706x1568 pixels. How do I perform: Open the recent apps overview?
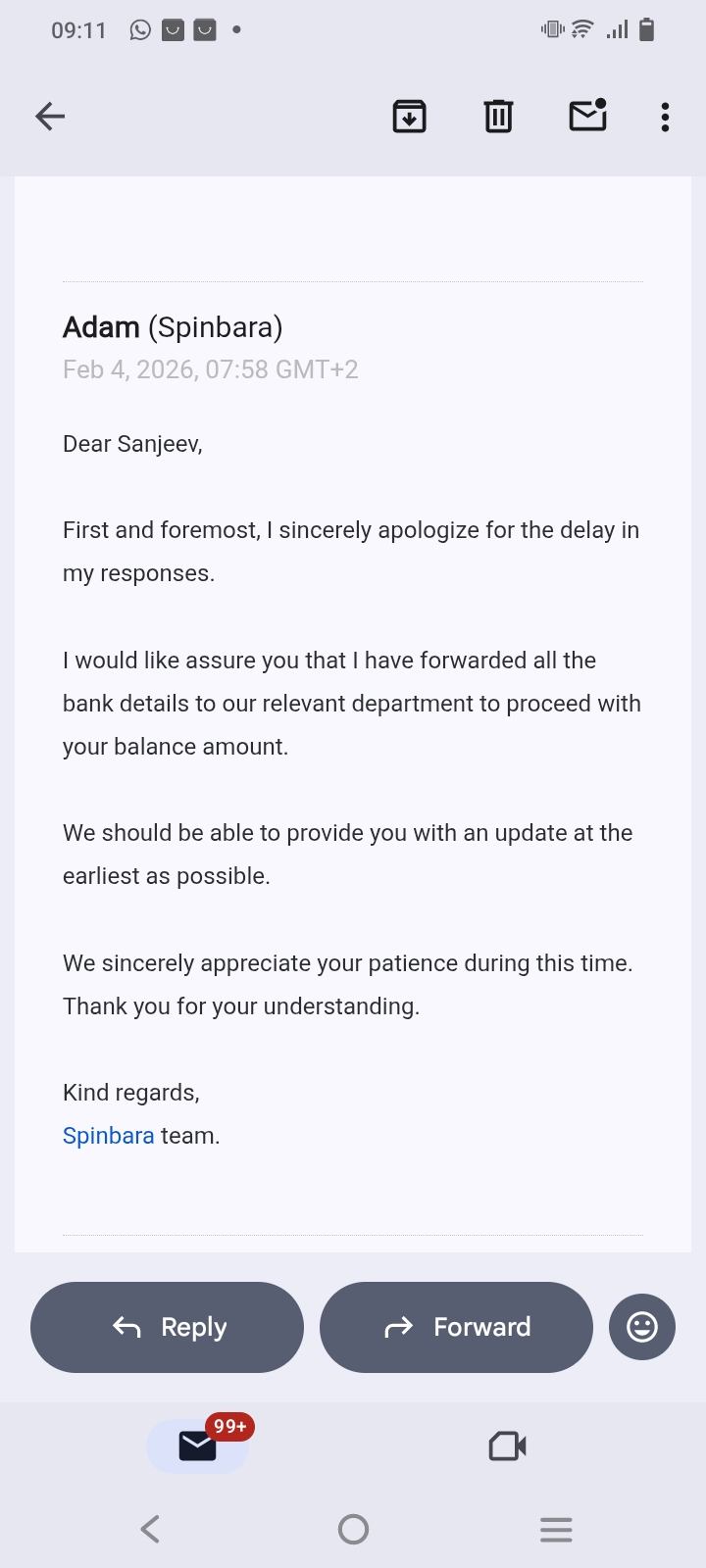[556, 1529]
